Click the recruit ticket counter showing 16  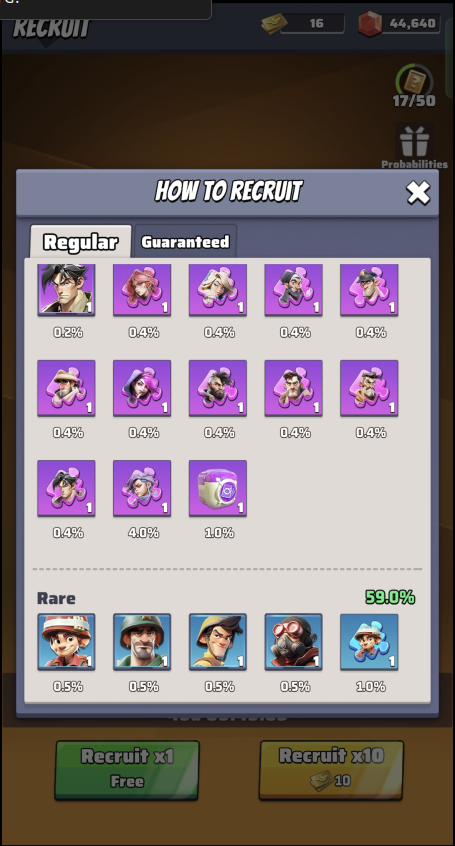[x=303, y=23]
